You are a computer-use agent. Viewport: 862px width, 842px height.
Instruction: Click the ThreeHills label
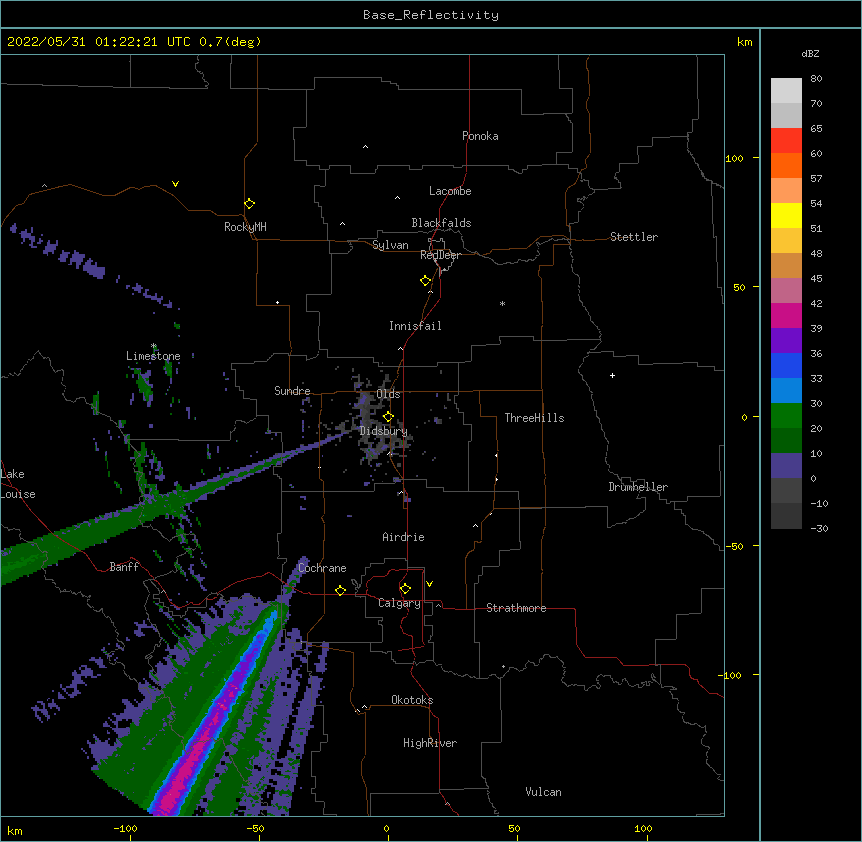(x=534, y=418)
